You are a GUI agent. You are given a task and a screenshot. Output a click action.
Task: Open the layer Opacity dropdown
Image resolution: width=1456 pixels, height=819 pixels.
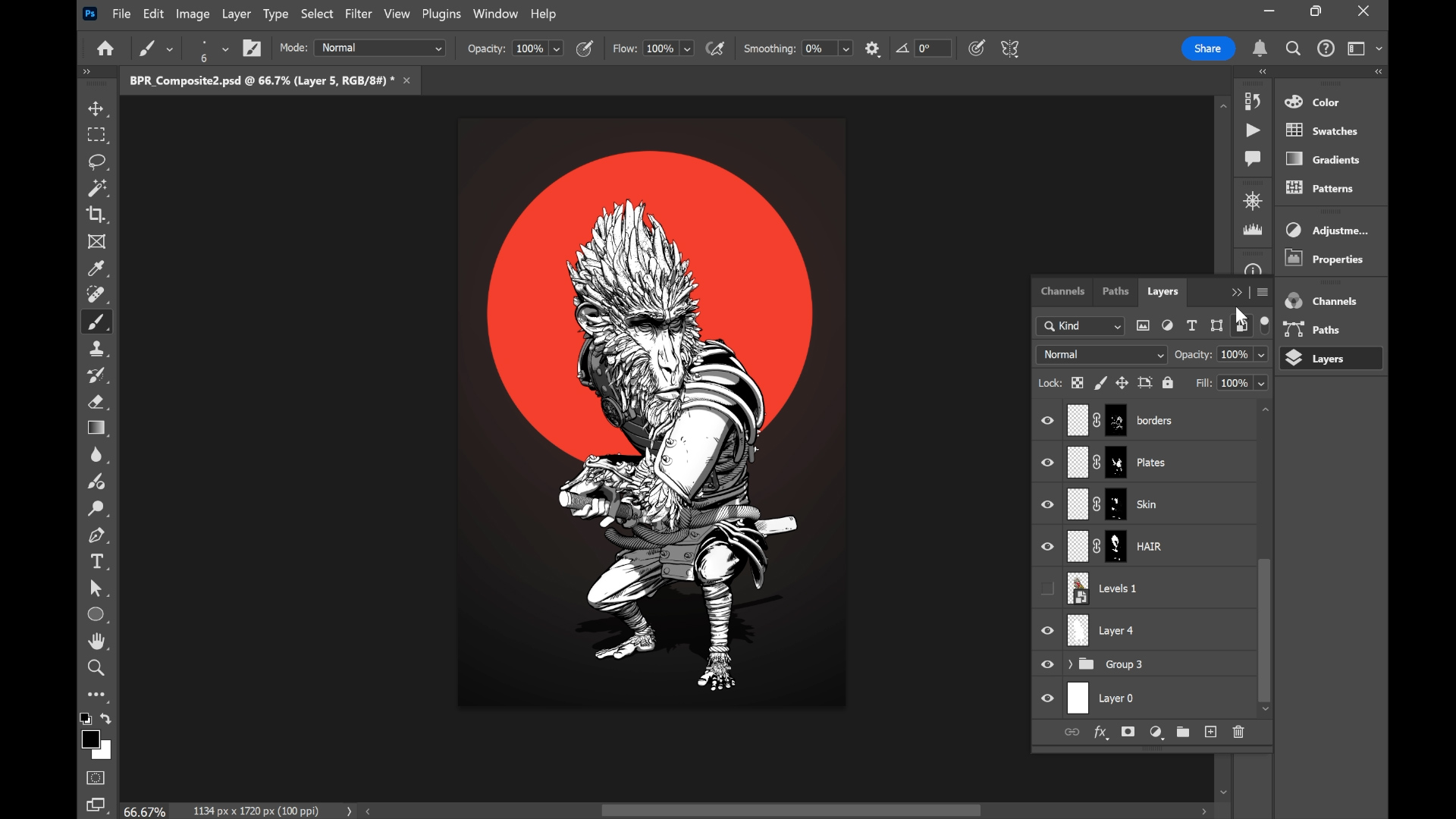1262,355
